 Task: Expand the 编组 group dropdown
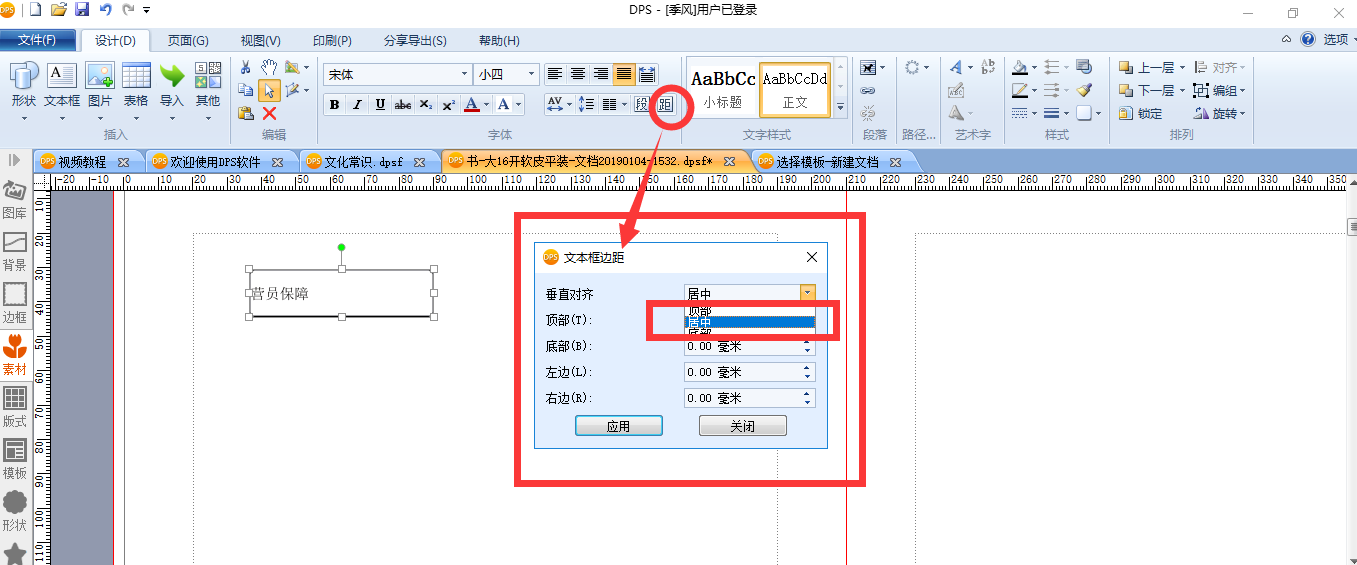(1243, 91)
